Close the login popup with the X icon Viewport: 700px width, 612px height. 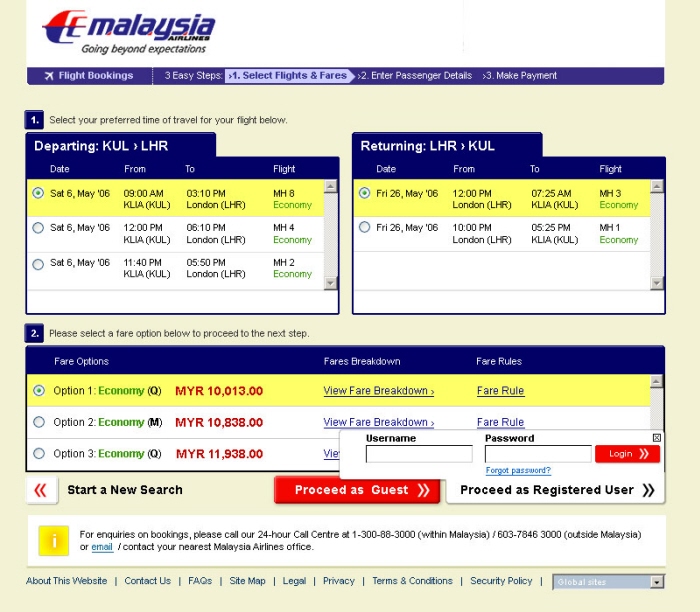657,438
